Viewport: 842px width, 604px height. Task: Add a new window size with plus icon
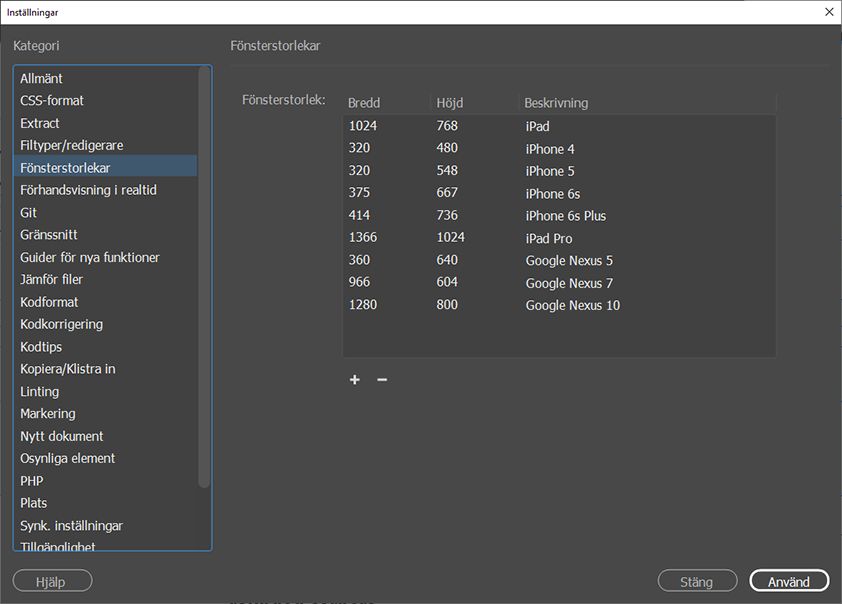pos(354,380)
